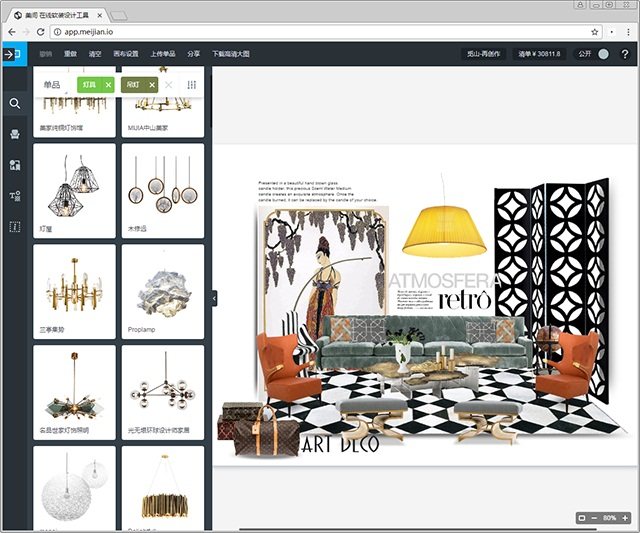Collapse the product panel handle arrow
The width and height of the screenshot is (640, 533).
click(x=214, y=298)
